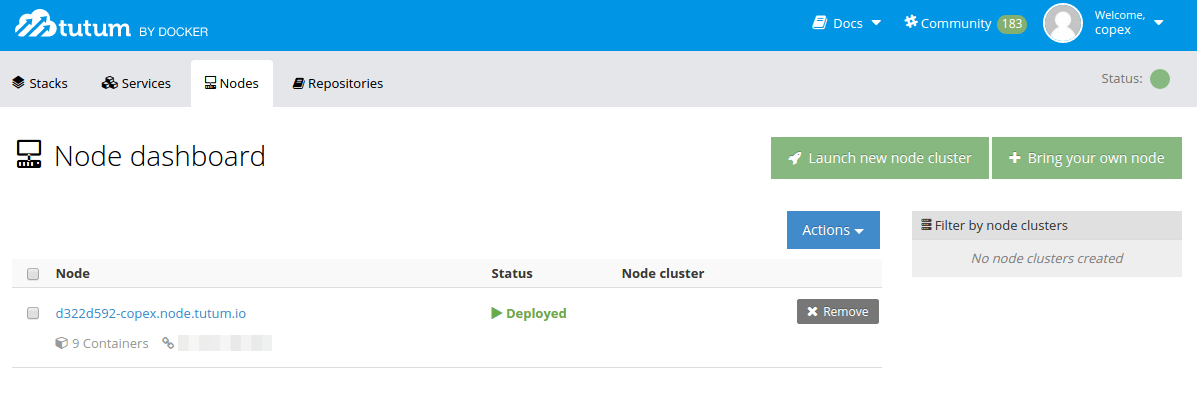1197x395 pixels.
Task: Click the Docs book icon
Action: tap(819, 24)
